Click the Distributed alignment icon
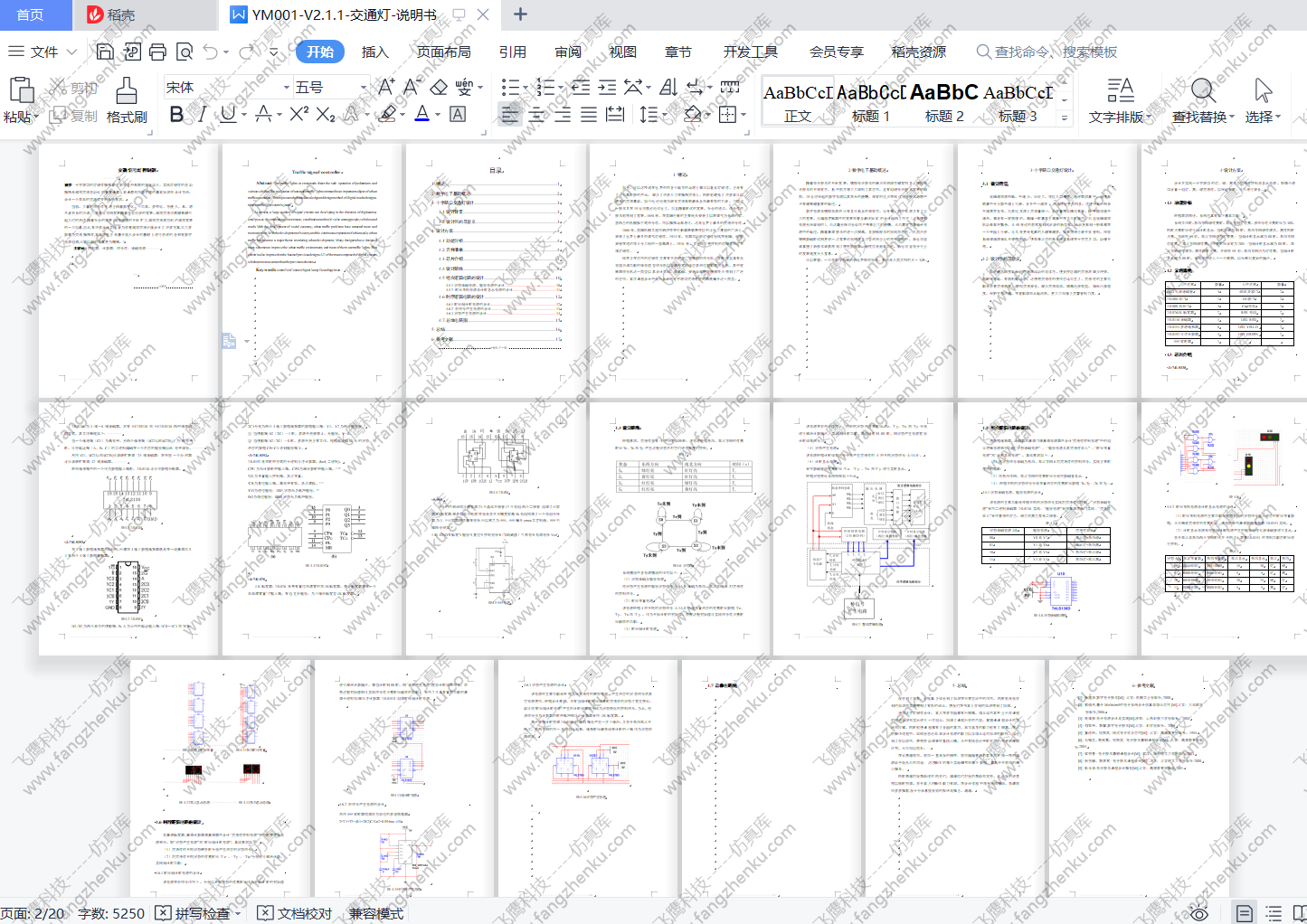The height and width of the screenshot is (924, 1307). pyautogui.click(x=615, y=114)
